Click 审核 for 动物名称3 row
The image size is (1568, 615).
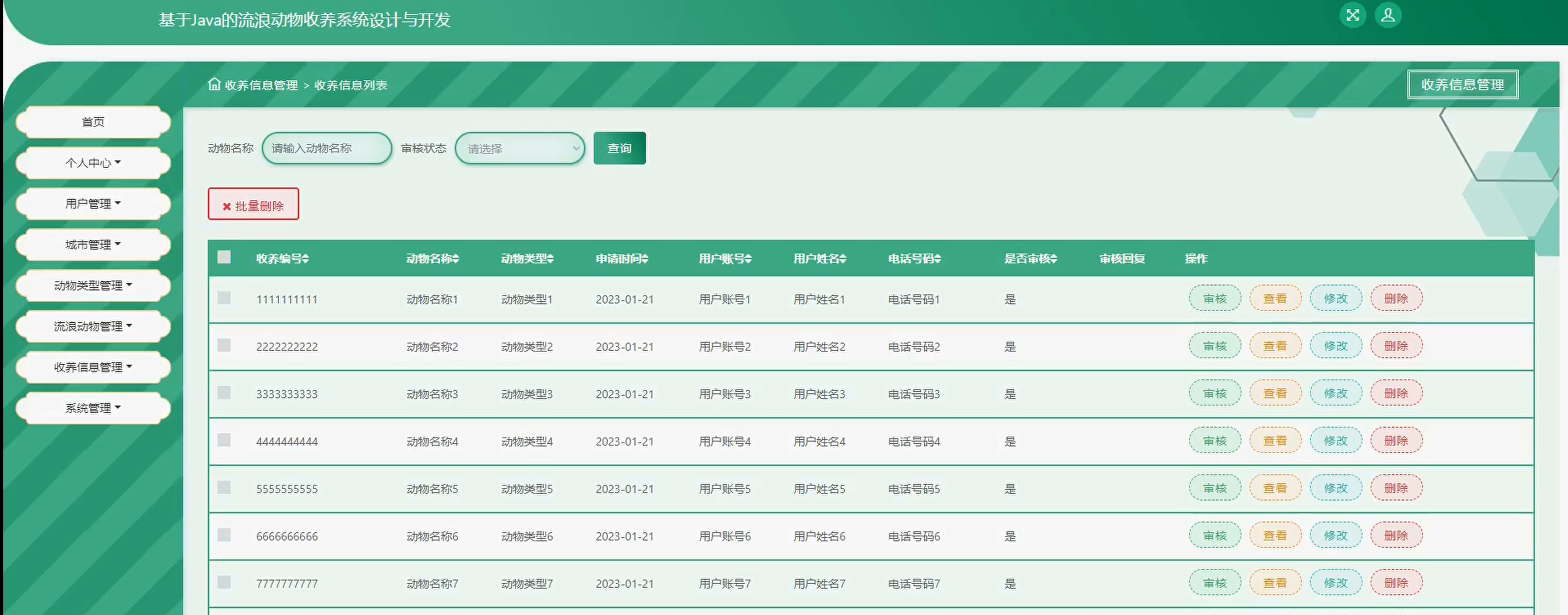[x=1214, y=393]
